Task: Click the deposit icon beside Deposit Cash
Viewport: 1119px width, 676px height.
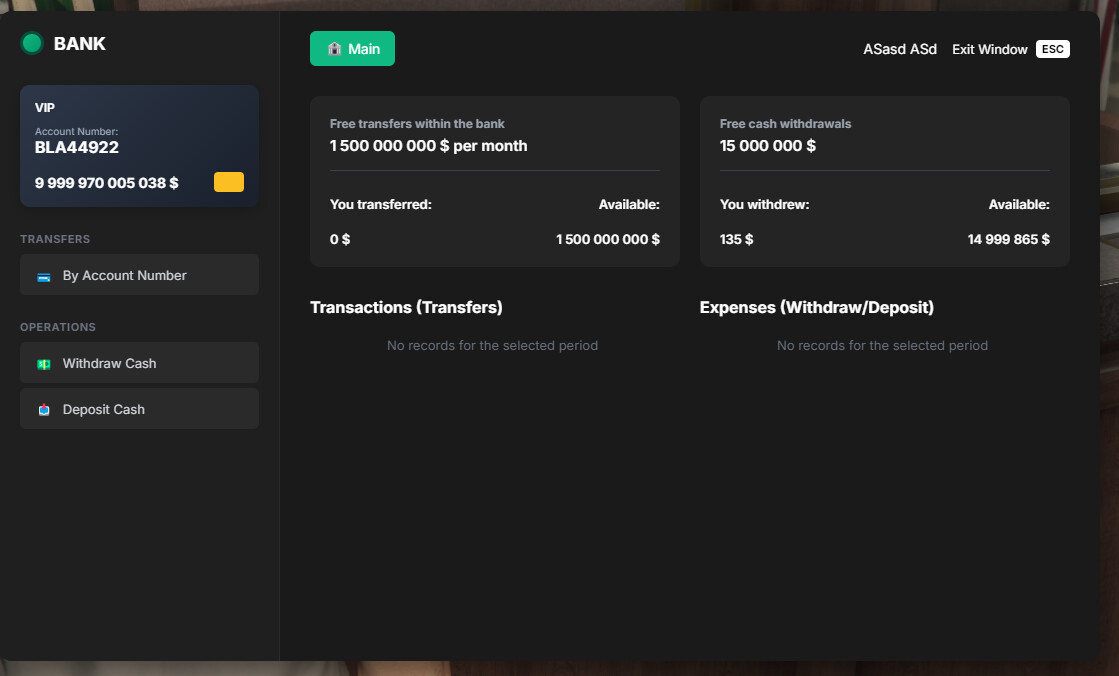Action: tap(44, 410)
